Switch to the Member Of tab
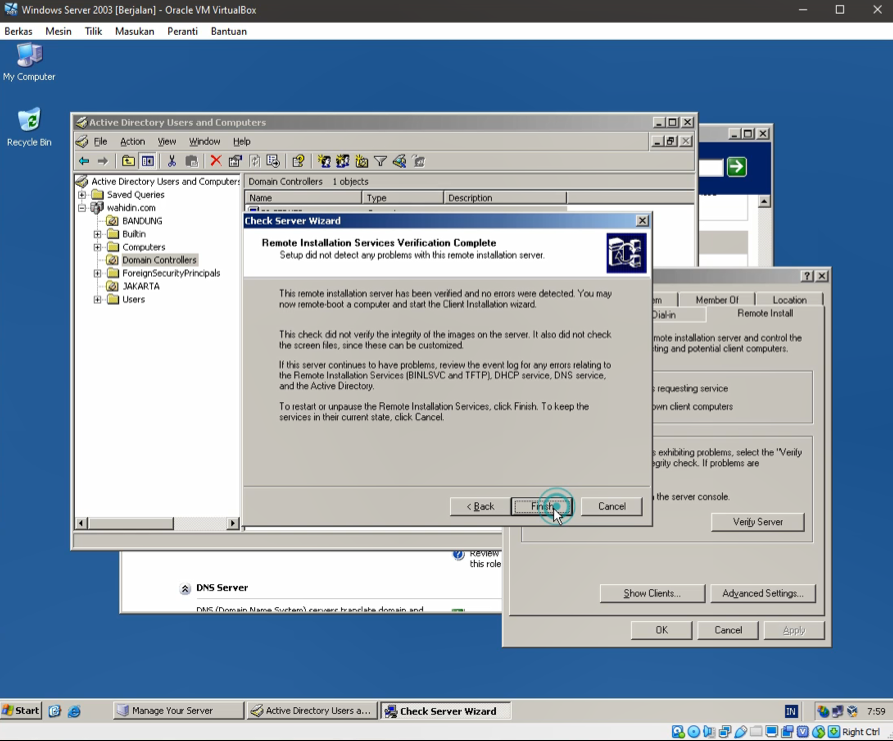 716,300
